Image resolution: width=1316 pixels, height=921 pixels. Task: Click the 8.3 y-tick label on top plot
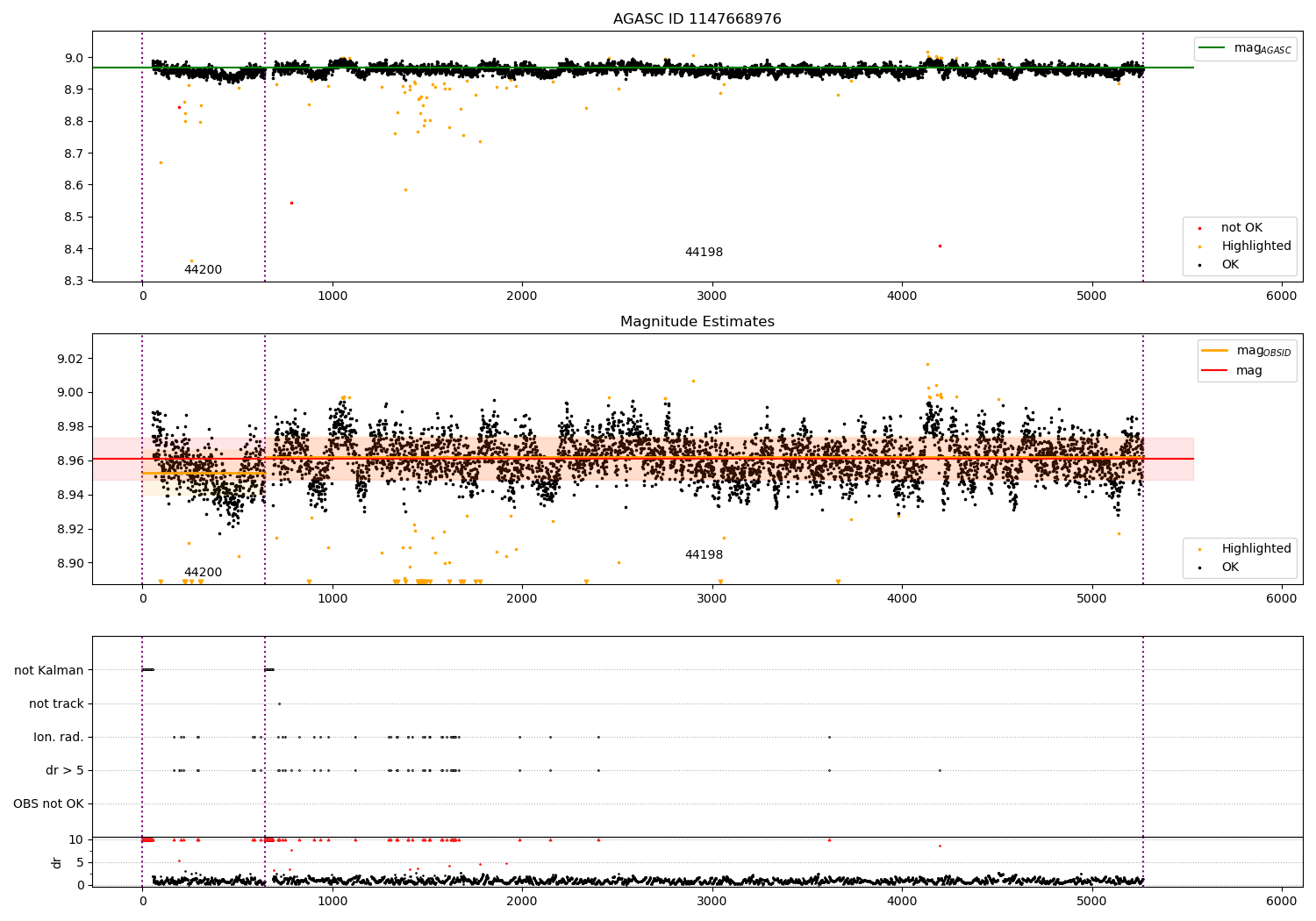point(75,281)
